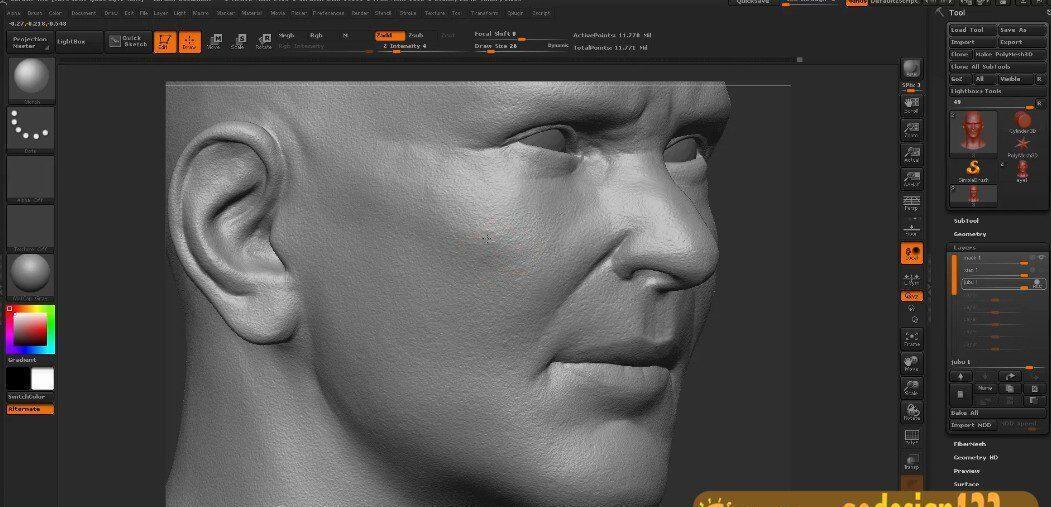Image resolution: width=1051 pixels, height=507 pixels.
Task: Open the Preferences menu
Action: click(328, 13)
